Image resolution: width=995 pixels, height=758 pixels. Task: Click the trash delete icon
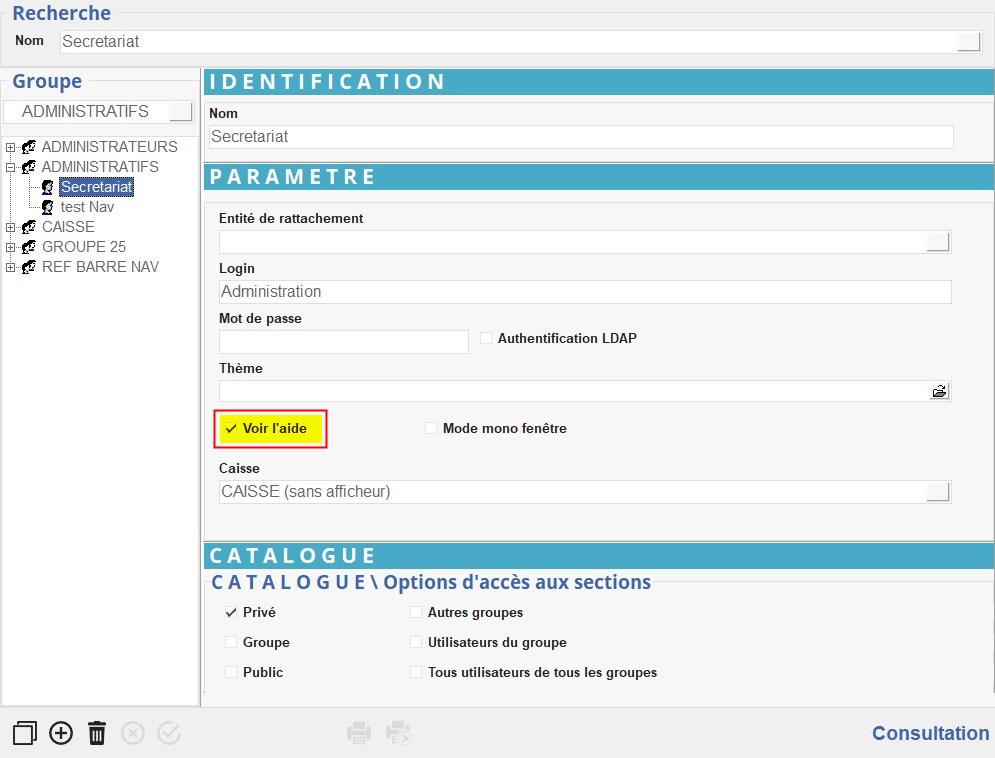click(97, 733)
